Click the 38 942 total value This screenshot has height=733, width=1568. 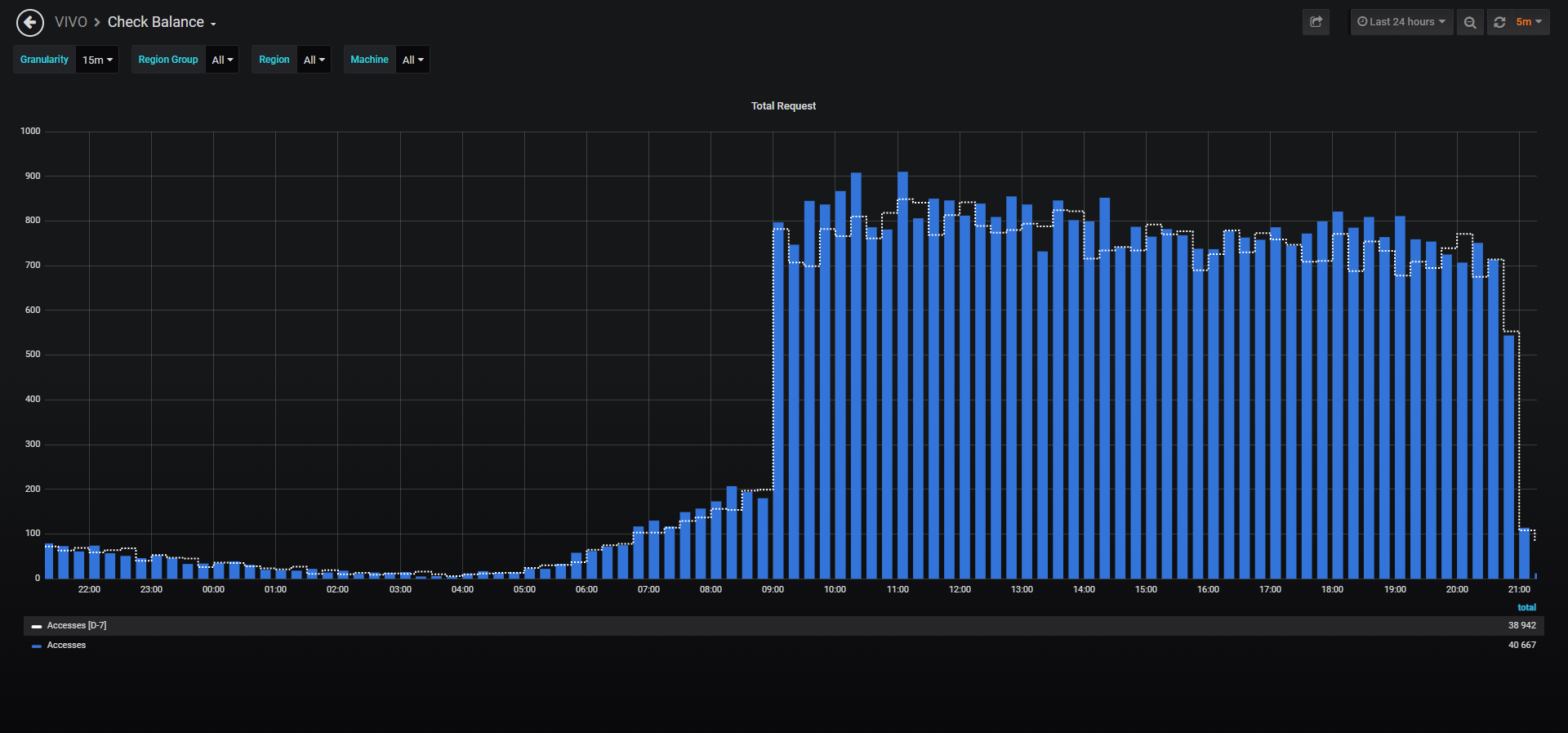click(x=1522, y=626)
